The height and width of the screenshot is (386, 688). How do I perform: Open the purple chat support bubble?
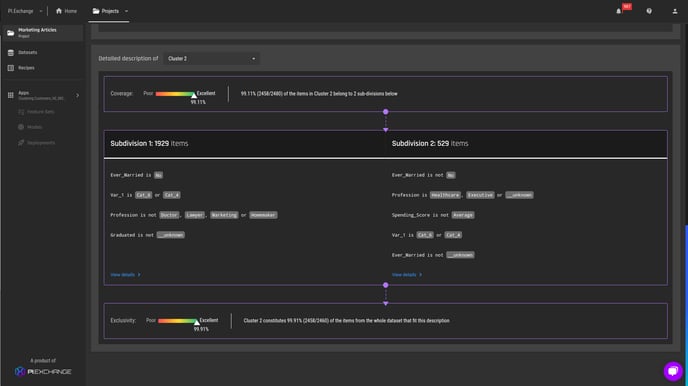tap(673, 371)
